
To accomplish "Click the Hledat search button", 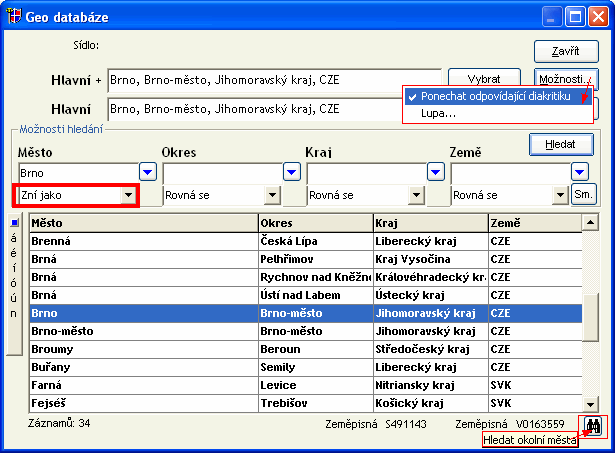I will coord(561,144).
